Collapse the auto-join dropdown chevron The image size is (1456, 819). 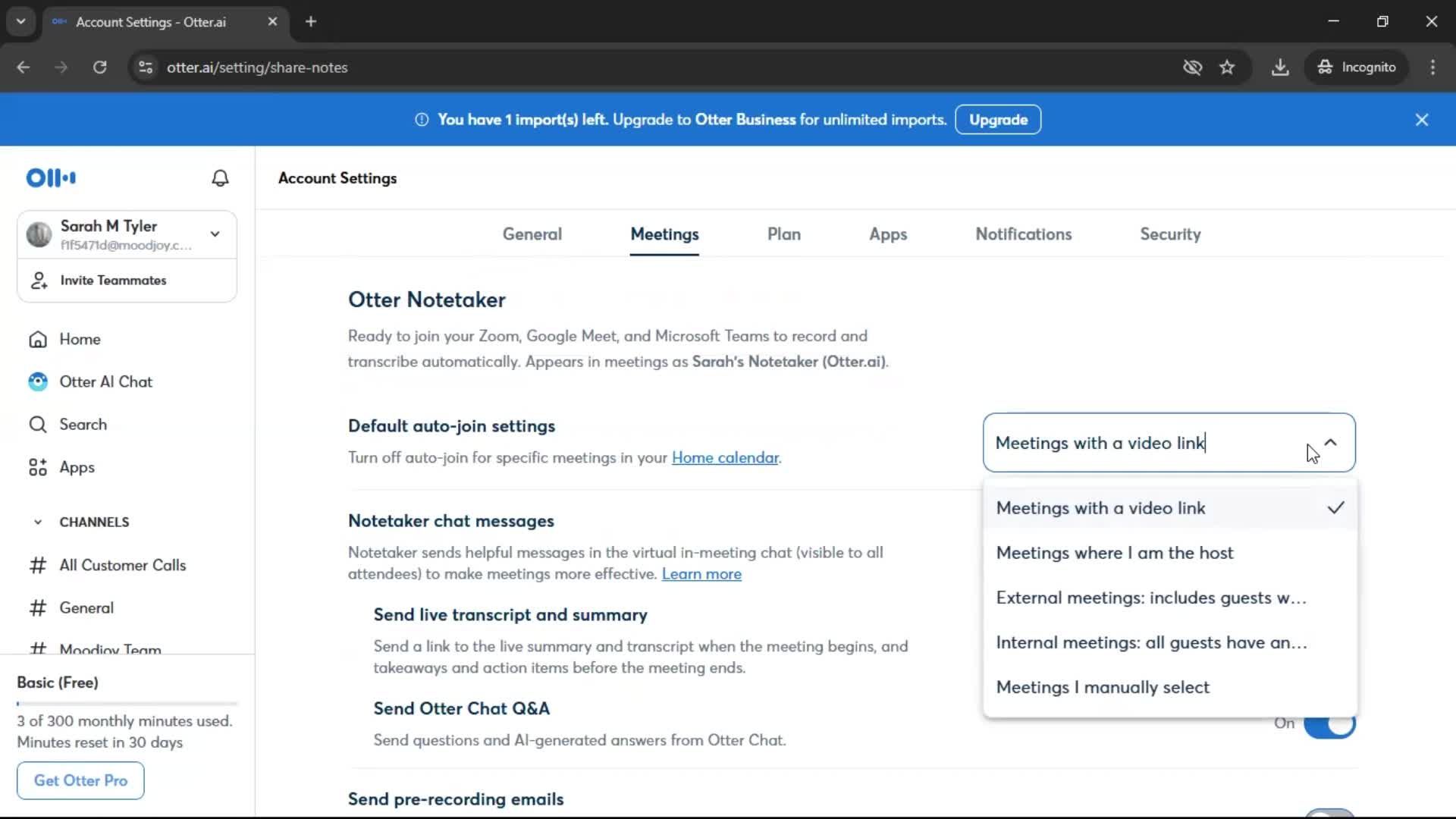1331,443
